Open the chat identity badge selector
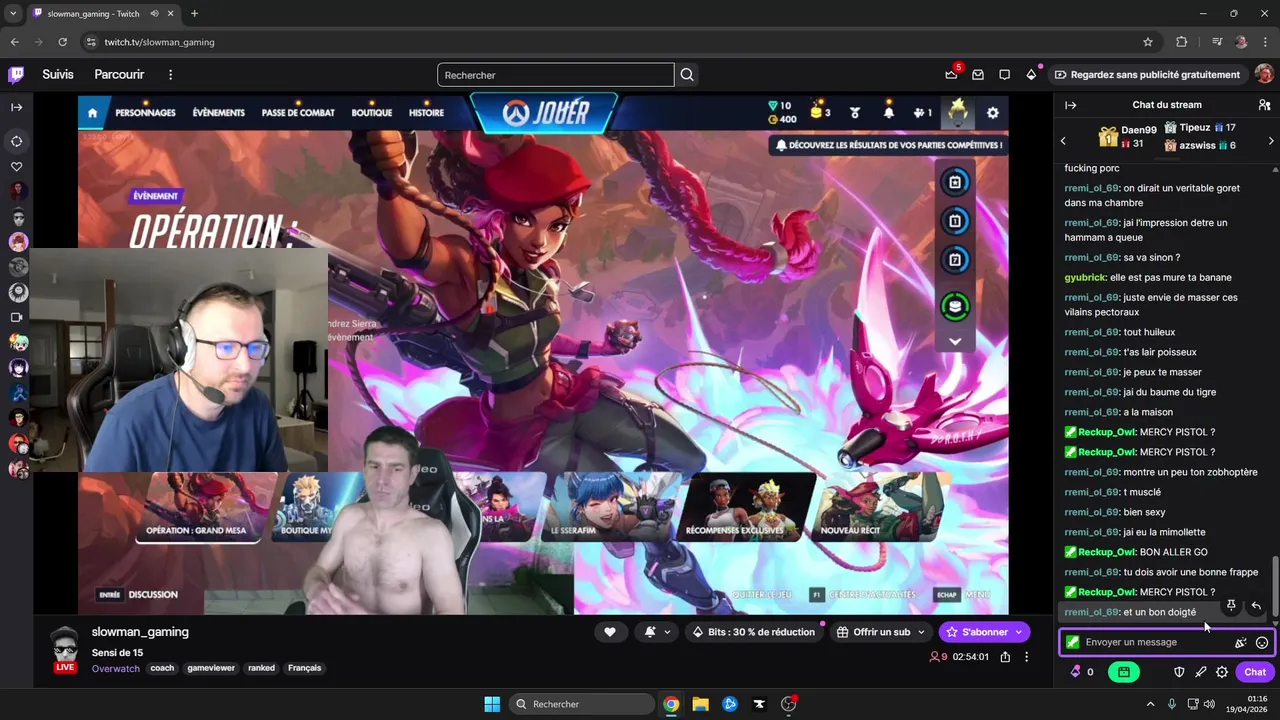The height and width of the screenshot is (720, 1280). (x=1073, y=642)
